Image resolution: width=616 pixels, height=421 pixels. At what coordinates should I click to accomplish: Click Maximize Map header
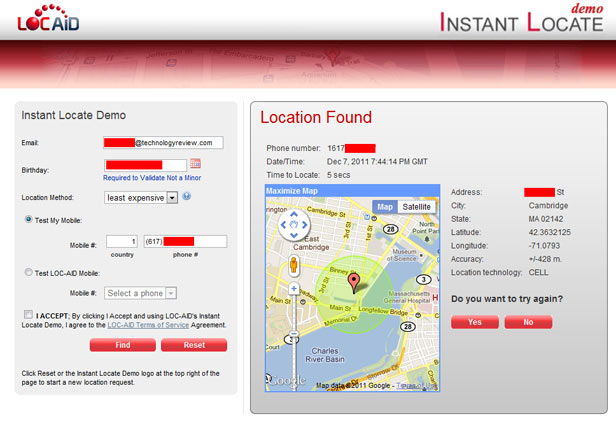pos(294,190)
